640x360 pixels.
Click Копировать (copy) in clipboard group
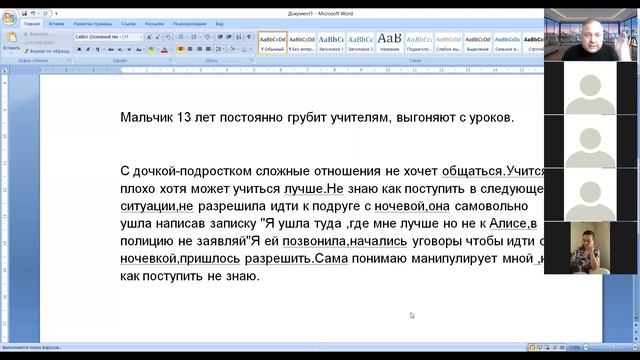(x=39, y=42)
